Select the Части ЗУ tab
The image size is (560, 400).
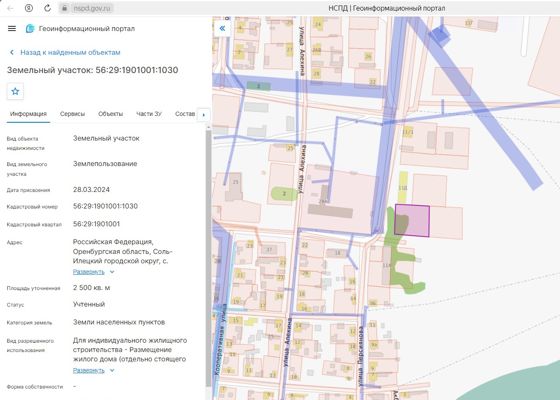tap(149, 114)
